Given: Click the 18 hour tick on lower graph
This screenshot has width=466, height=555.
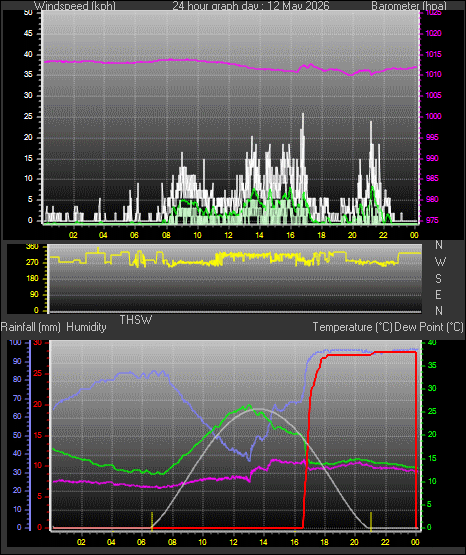Looking at the screenshot, I should coord(324,542).
